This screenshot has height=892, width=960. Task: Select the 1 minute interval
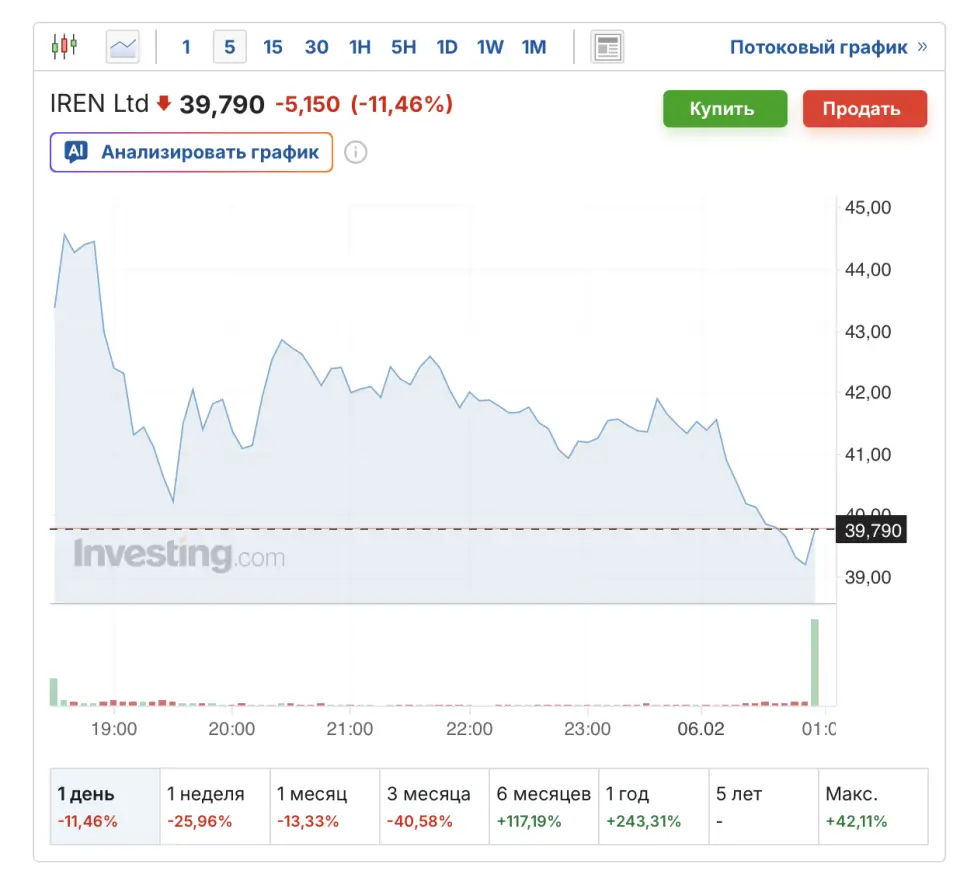(x=186, y=47)
